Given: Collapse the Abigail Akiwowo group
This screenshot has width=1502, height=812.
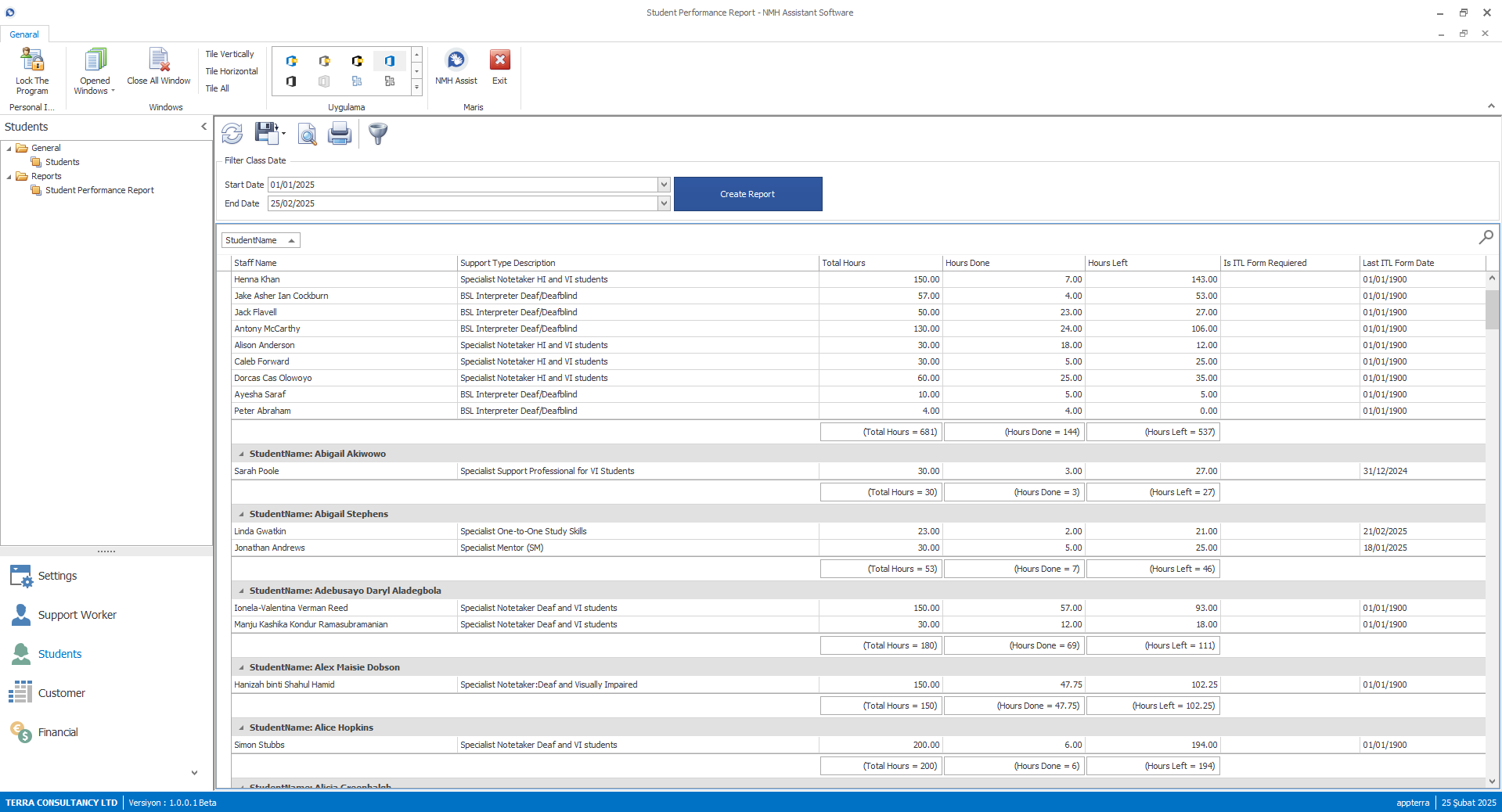Looking at the screenshot, I should point(241,454).
